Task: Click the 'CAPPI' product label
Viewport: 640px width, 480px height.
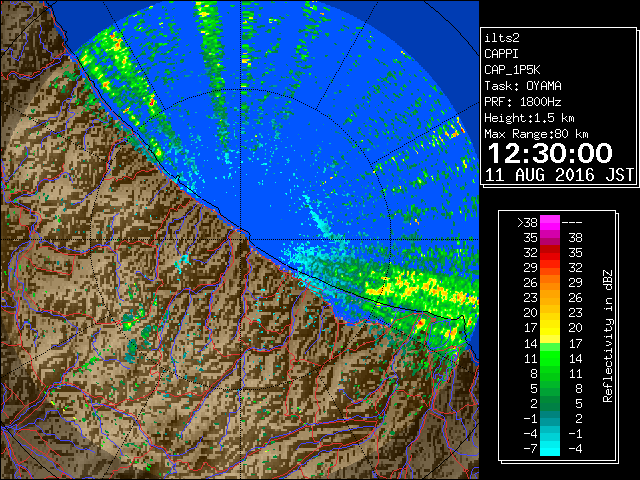Action: click(x=501, y=54)
